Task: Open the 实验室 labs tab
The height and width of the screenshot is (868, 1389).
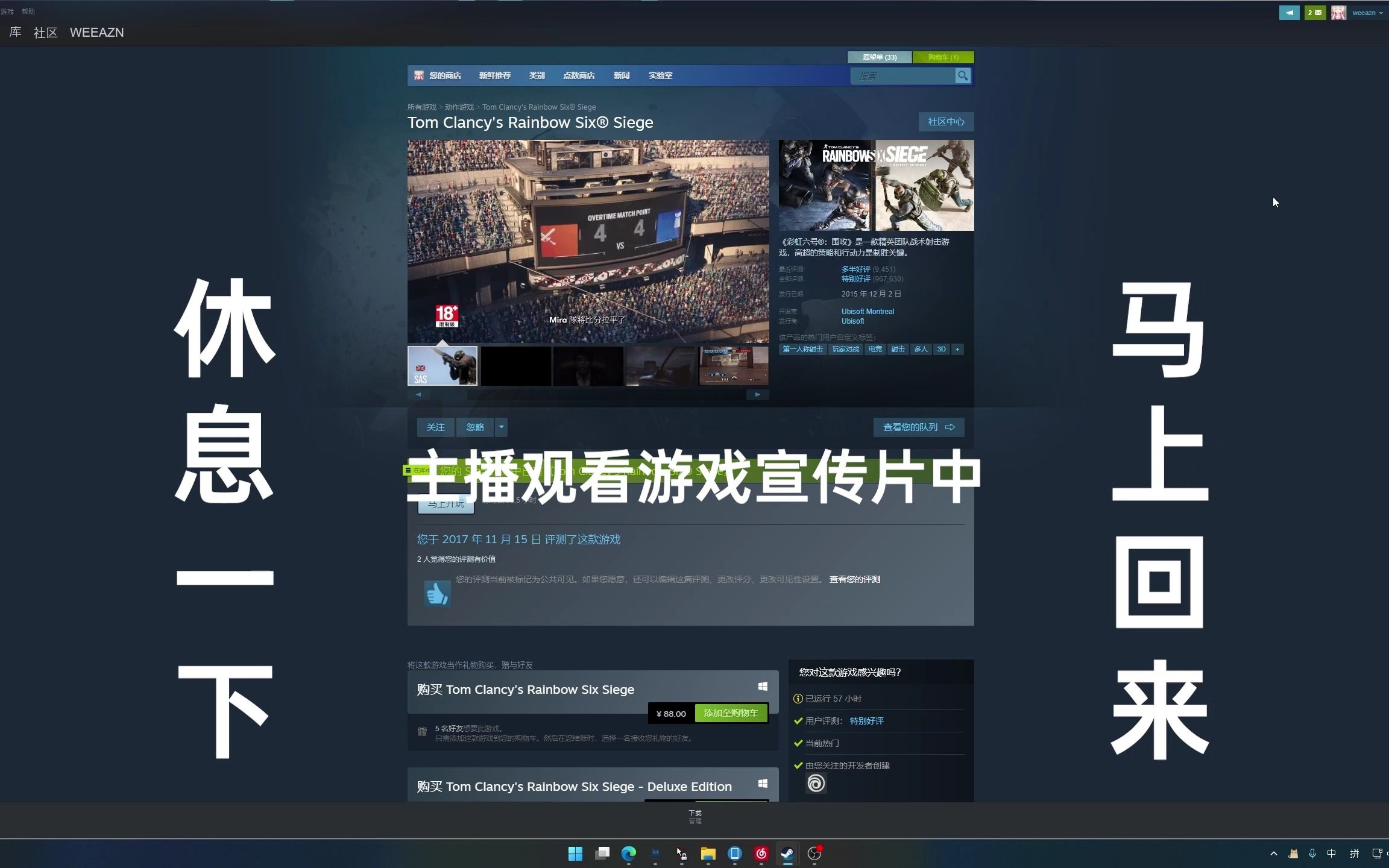Action: point(661,75)
